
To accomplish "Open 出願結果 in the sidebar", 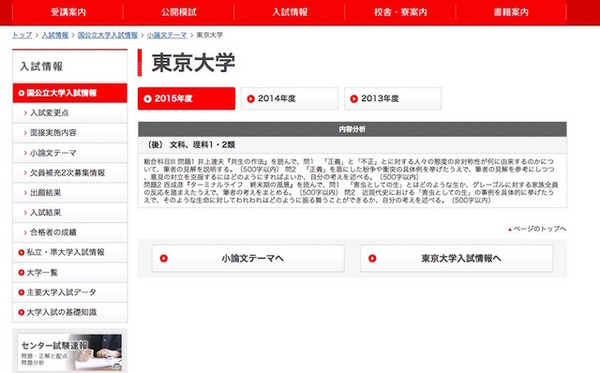I will [70, 193].
